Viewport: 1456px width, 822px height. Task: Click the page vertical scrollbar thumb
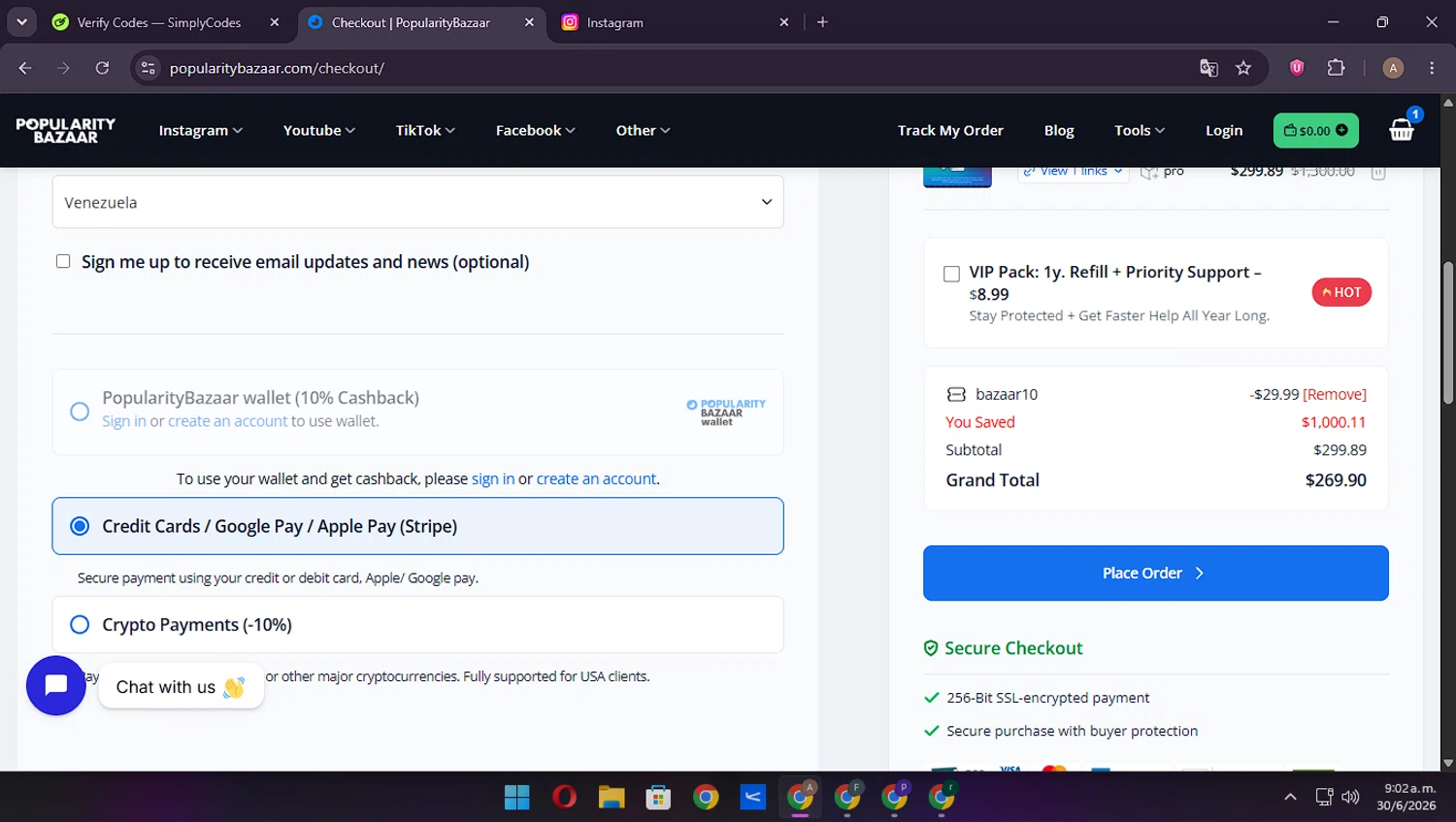click(1448, 332)
